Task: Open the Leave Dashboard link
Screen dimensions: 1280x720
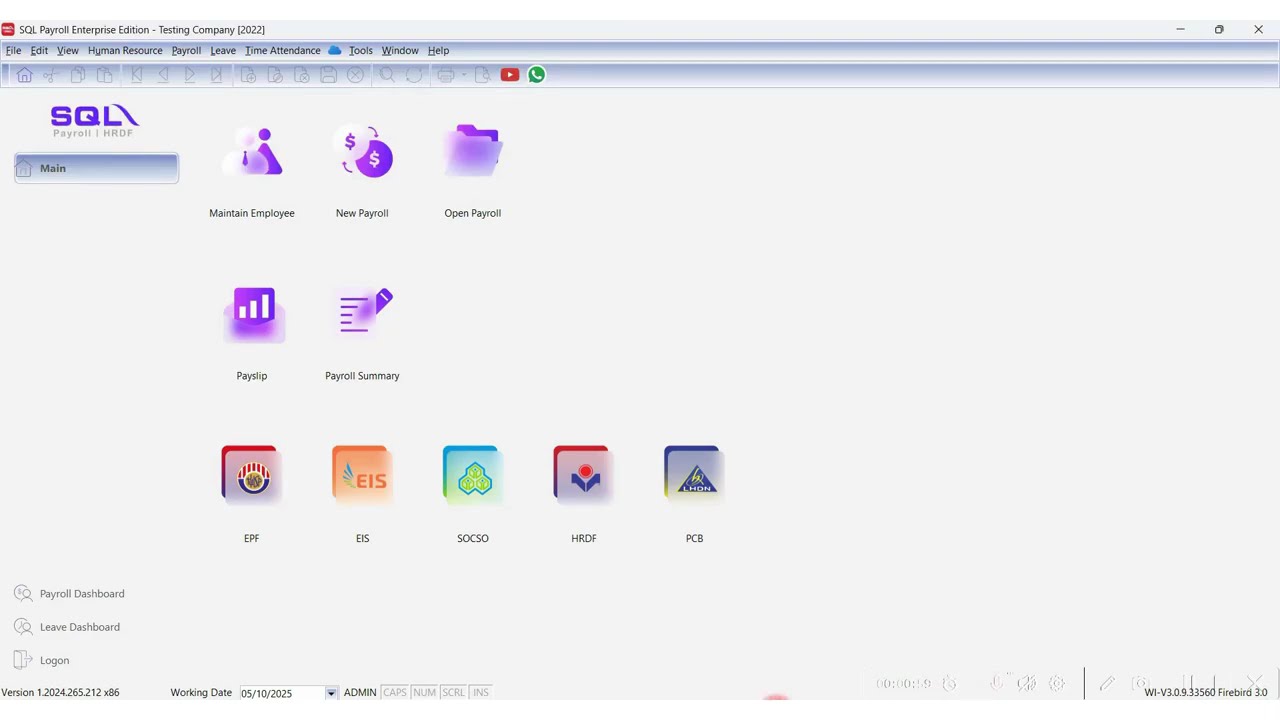Action: click(68, 627)
